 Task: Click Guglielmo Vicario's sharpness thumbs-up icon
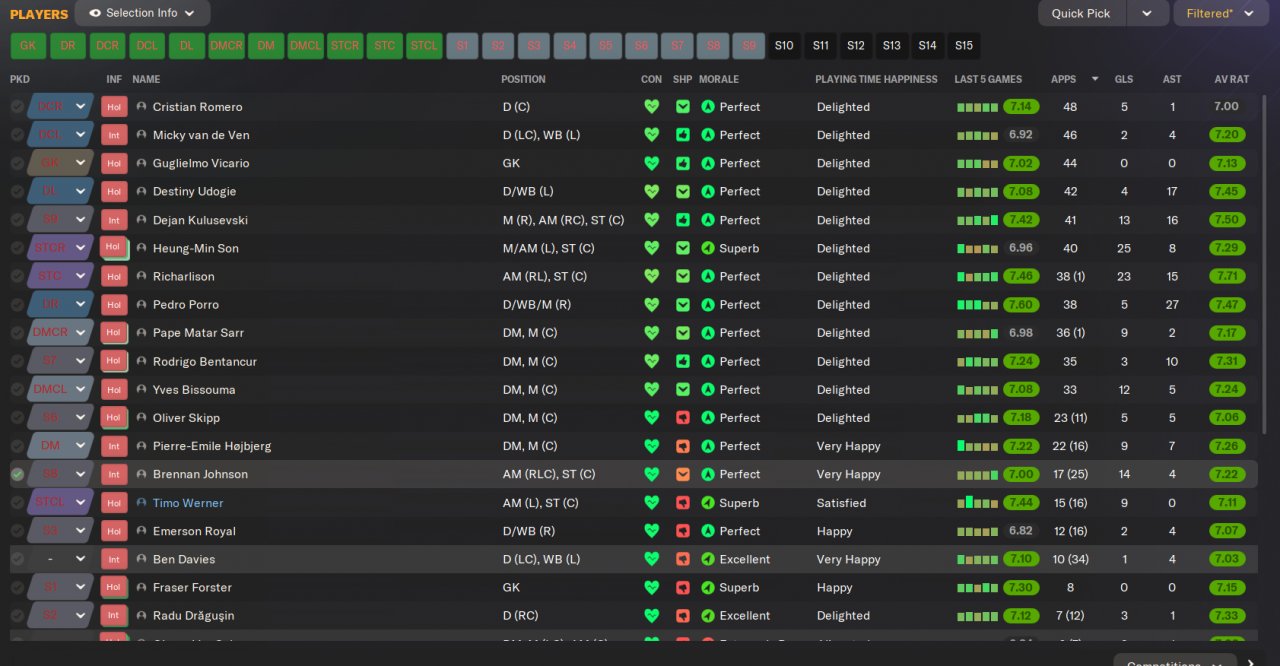pos(683,163)
